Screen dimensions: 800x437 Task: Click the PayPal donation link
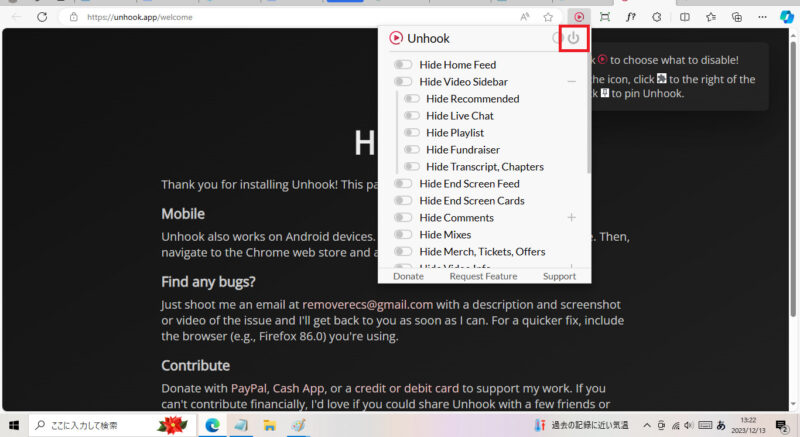tap(248, 388)
